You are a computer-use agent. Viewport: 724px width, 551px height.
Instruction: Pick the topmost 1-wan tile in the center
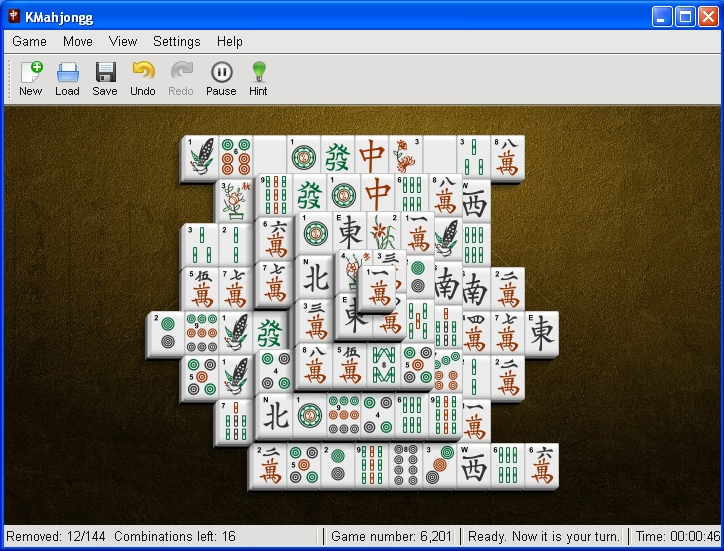pyautogui.click(x=380, y=290)
